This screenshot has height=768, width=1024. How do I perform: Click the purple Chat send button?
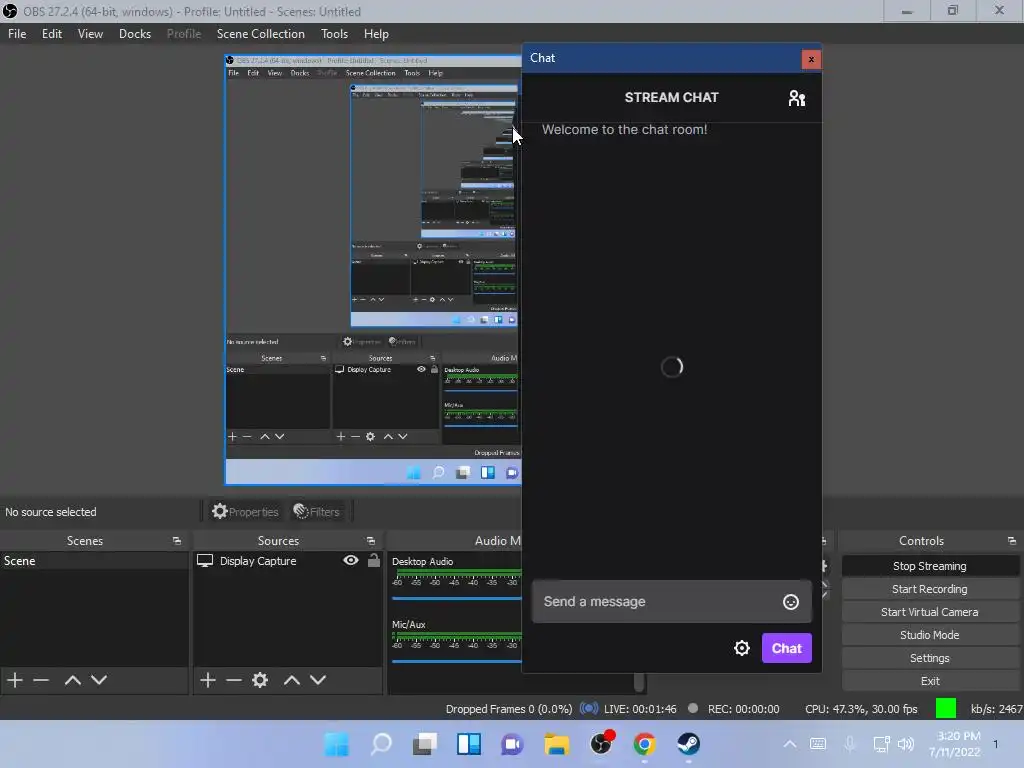click(786, 648)
